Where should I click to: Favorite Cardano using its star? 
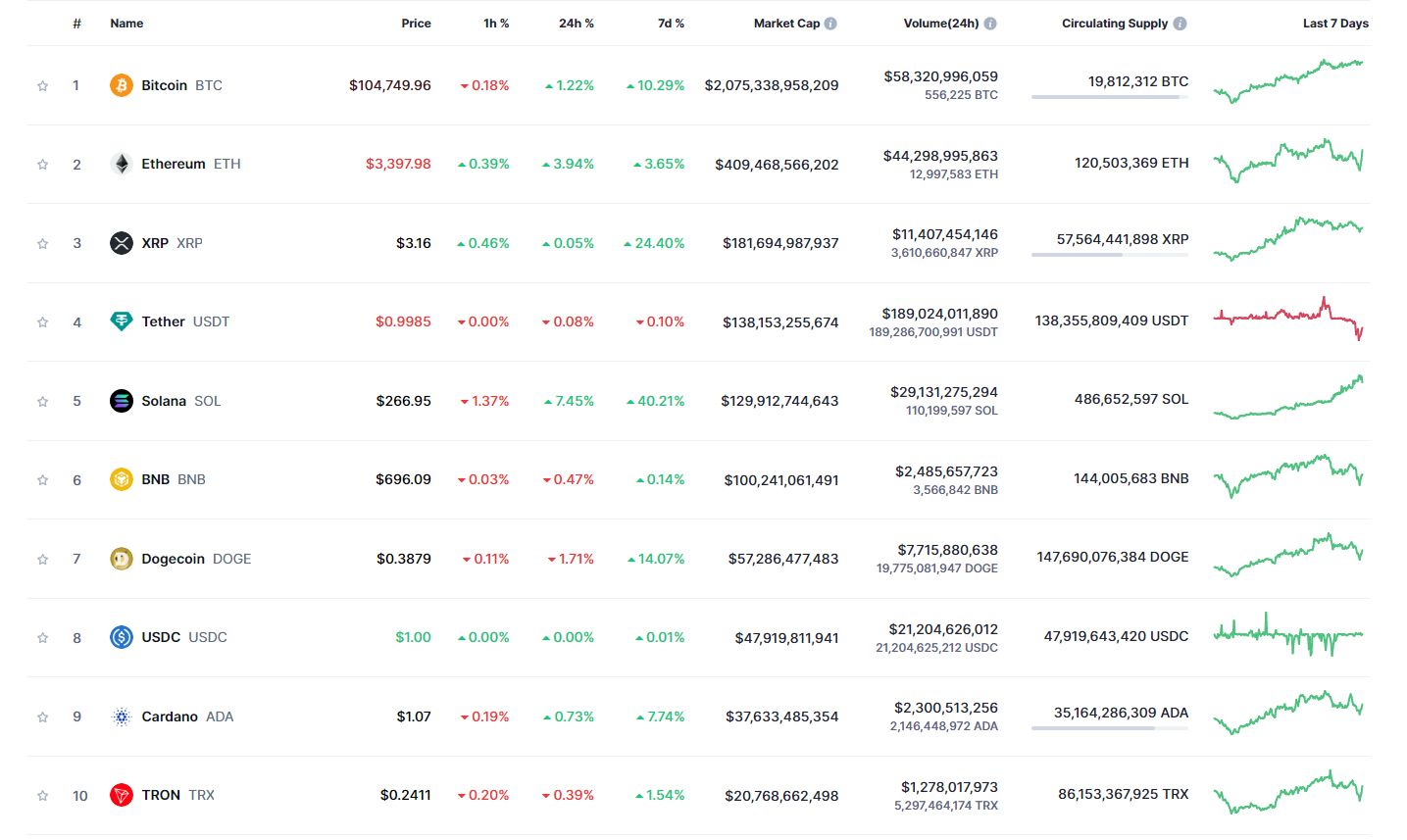tap(43, 717)
